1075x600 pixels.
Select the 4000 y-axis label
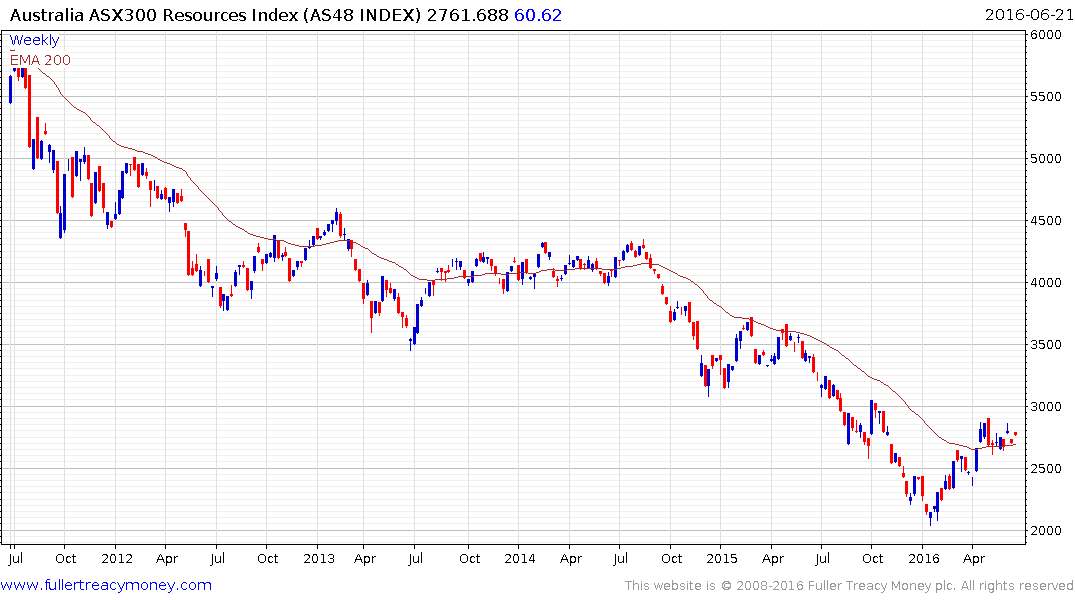(x=1046, y=283)
